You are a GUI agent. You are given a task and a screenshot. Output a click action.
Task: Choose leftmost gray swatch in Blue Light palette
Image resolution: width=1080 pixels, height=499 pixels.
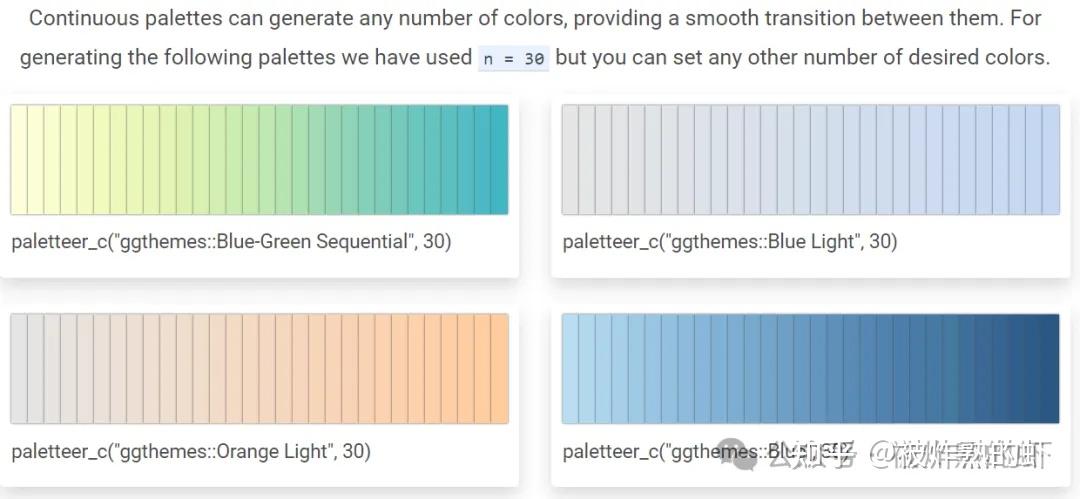570,159
